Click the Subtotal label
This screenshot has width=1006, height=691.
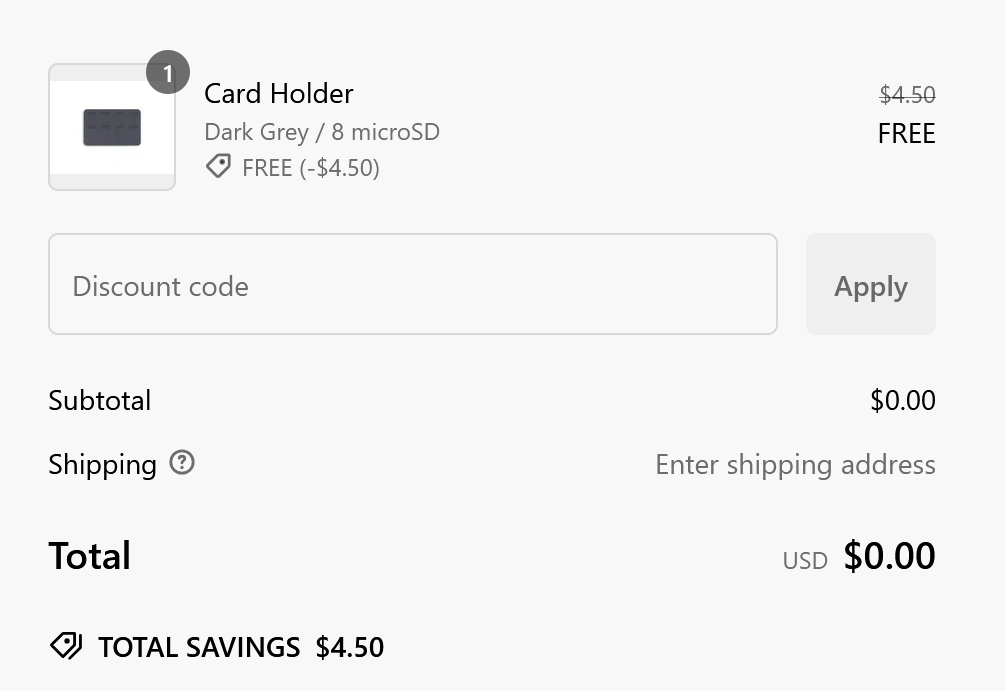[99, 401]
